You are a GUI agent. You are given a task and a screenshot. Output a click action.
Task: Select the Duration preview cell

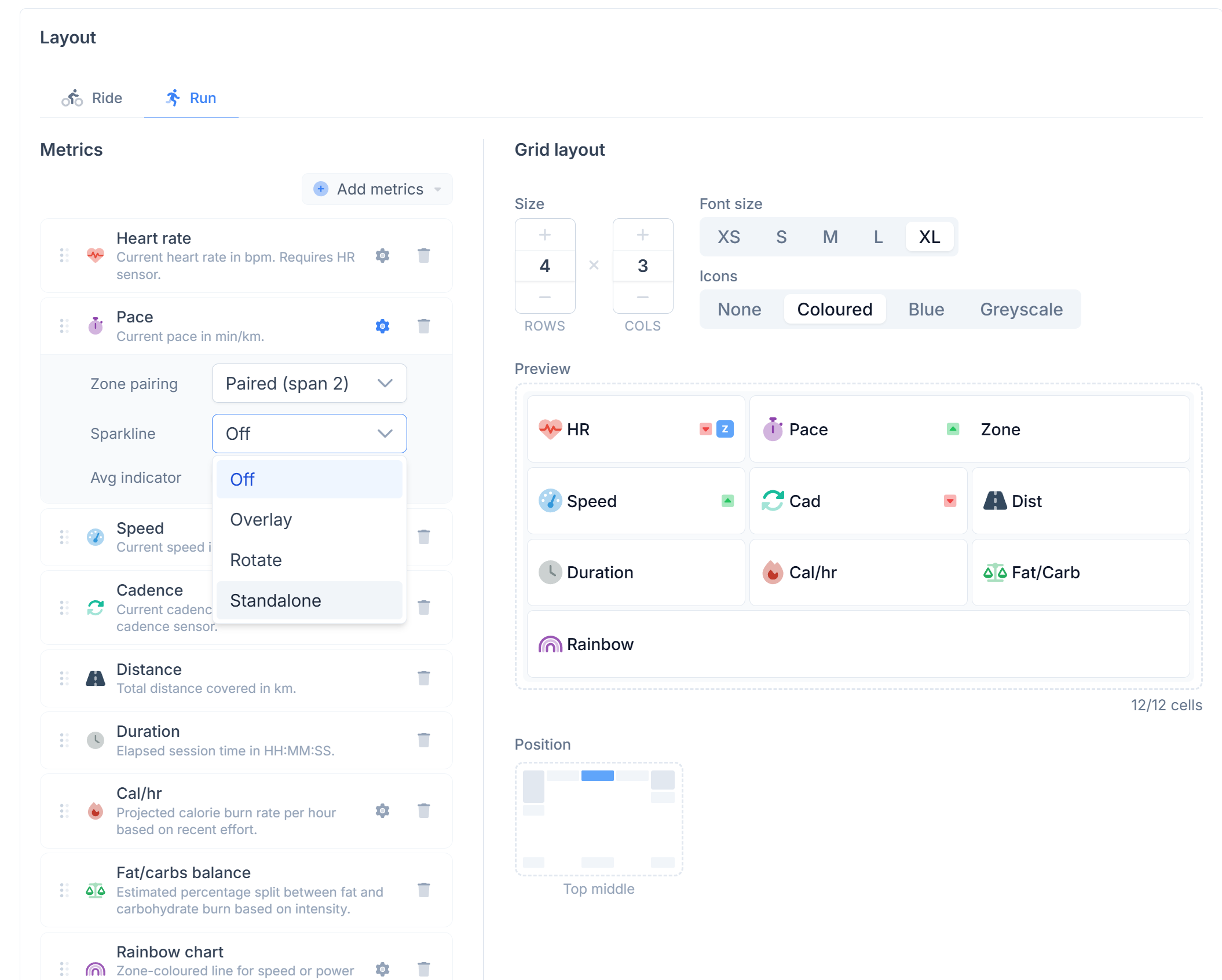(636, 572)
